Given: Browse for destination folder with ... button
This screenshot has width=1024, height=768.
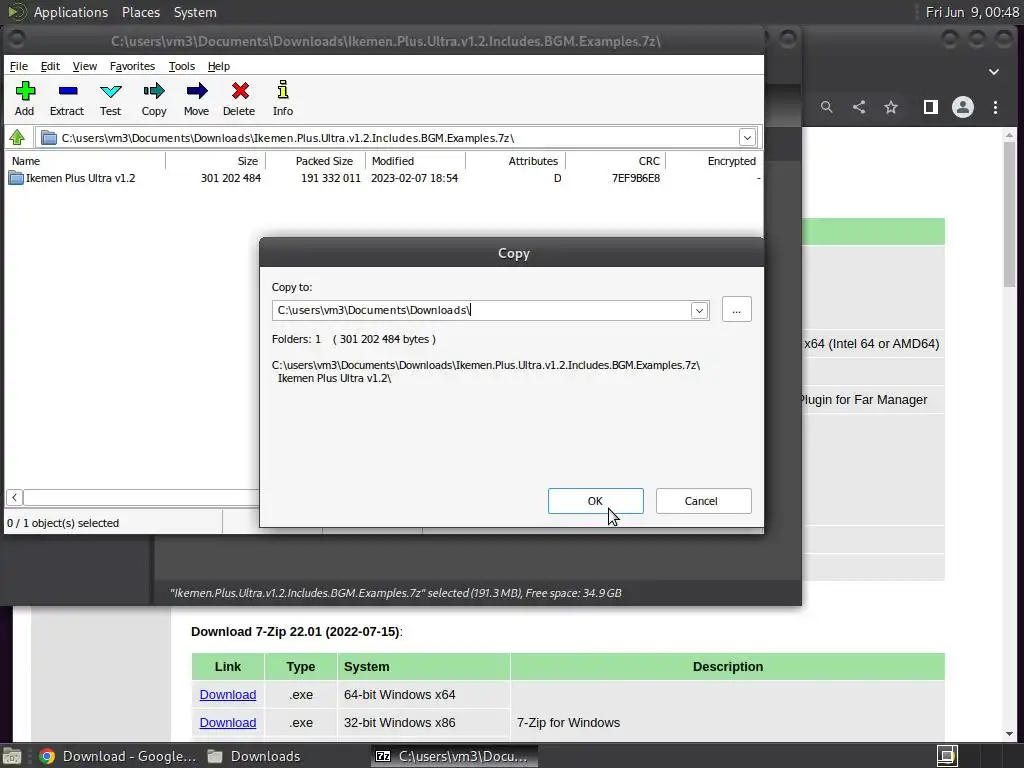Looking at the screenshot, I should click(x=736, y=310).
